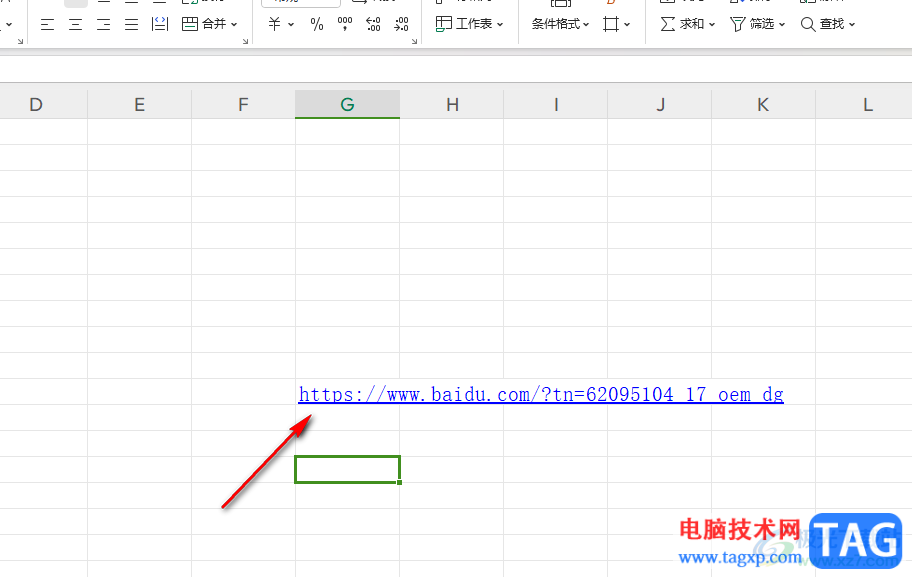Expand the 合并 merge dropdown arrow
The height and width of the screenshot is (577, 912).
point(234,24)
